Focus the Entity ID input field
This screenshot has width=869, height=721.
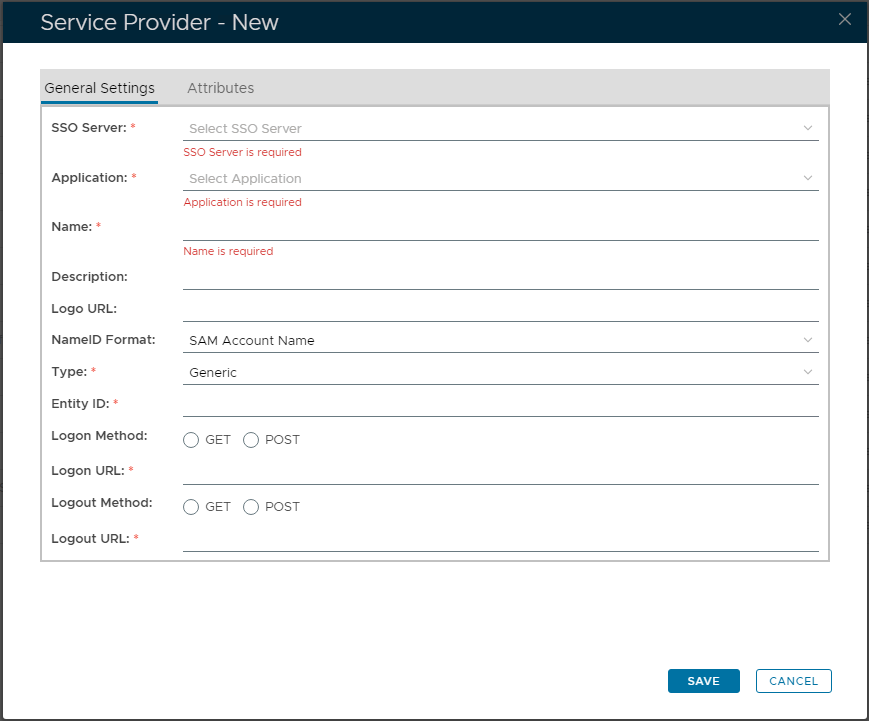pos(500,404)
